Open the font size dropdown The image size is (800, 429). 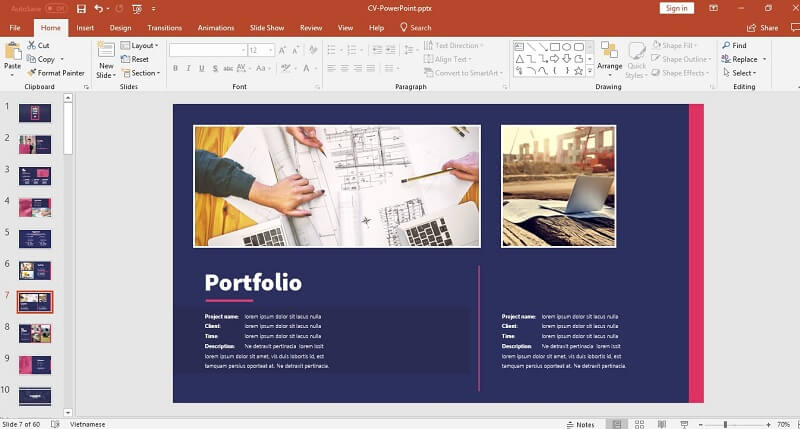click(x=270, y=50)
